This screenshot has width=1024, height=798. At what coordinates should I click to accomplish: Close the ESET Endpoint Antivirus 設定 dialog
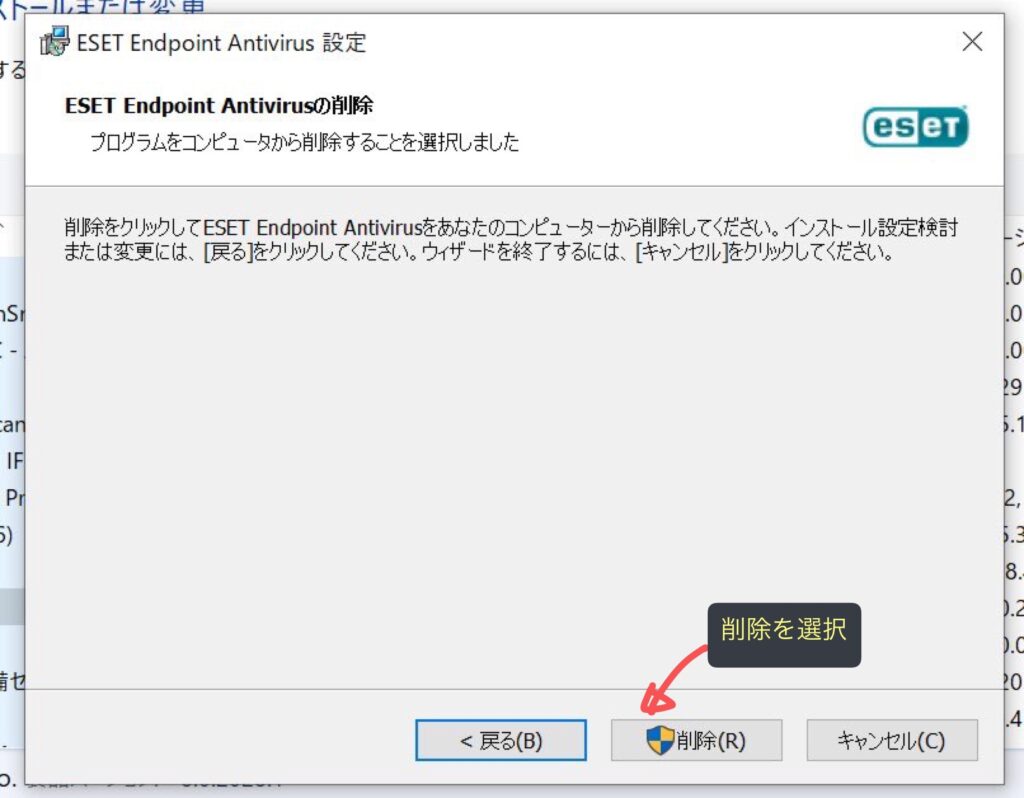pyautogui.click(x=972, y=42)
